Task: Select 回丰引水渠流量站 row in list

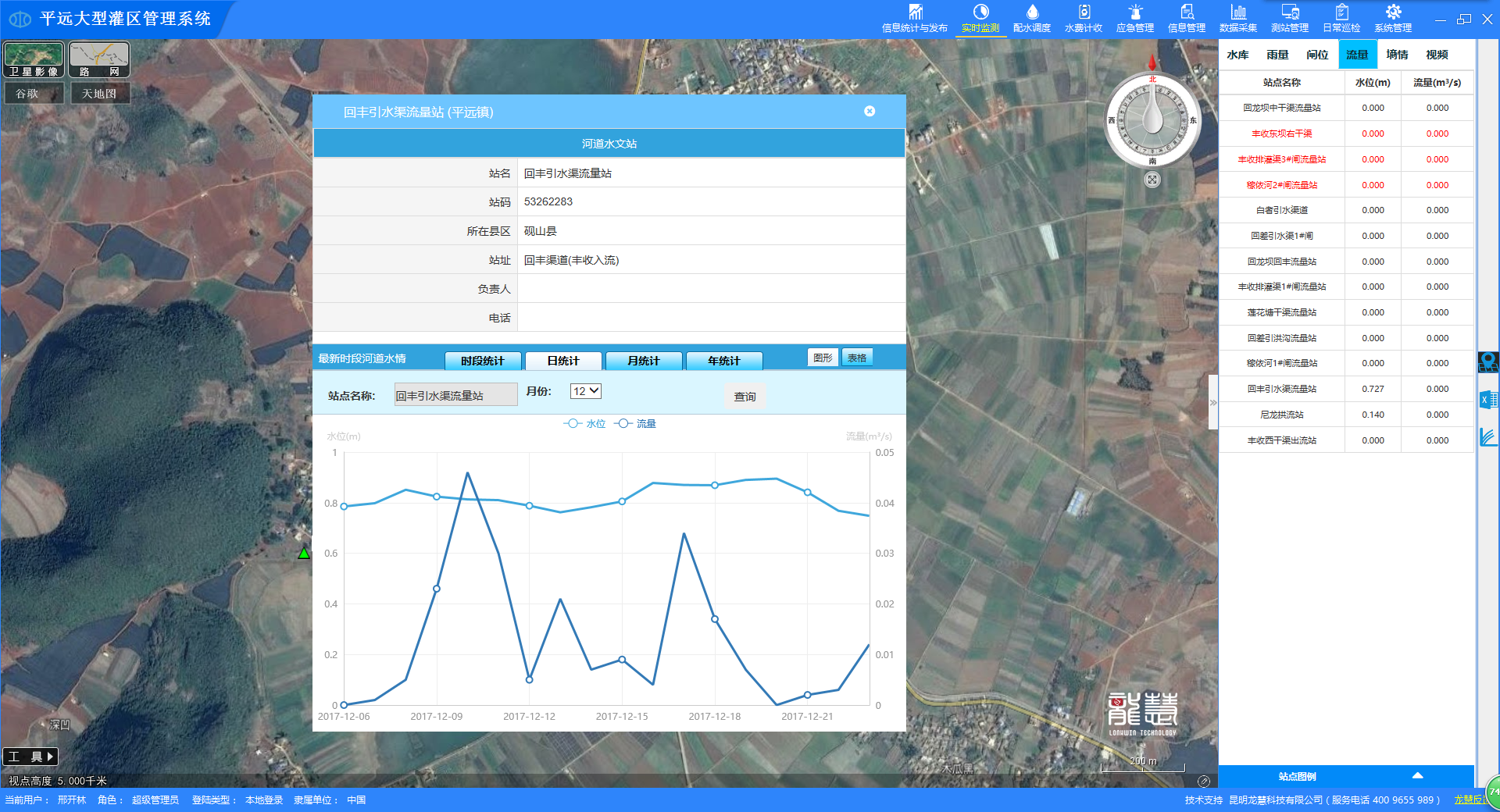Action: [x=1346, y=389]
